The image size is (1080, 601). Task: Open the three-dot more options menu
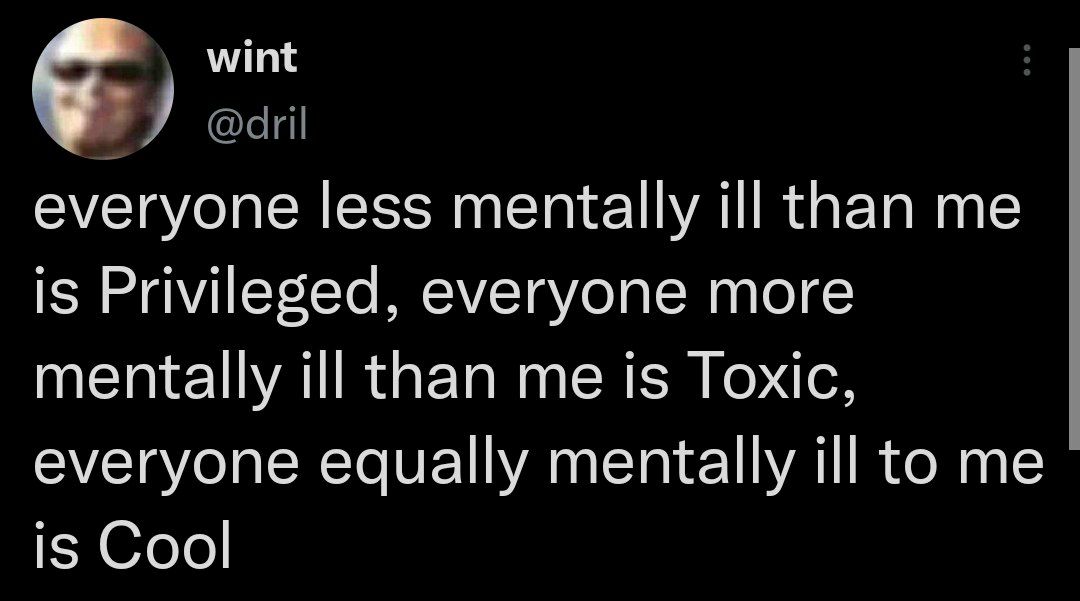[x=1024, y=62]
